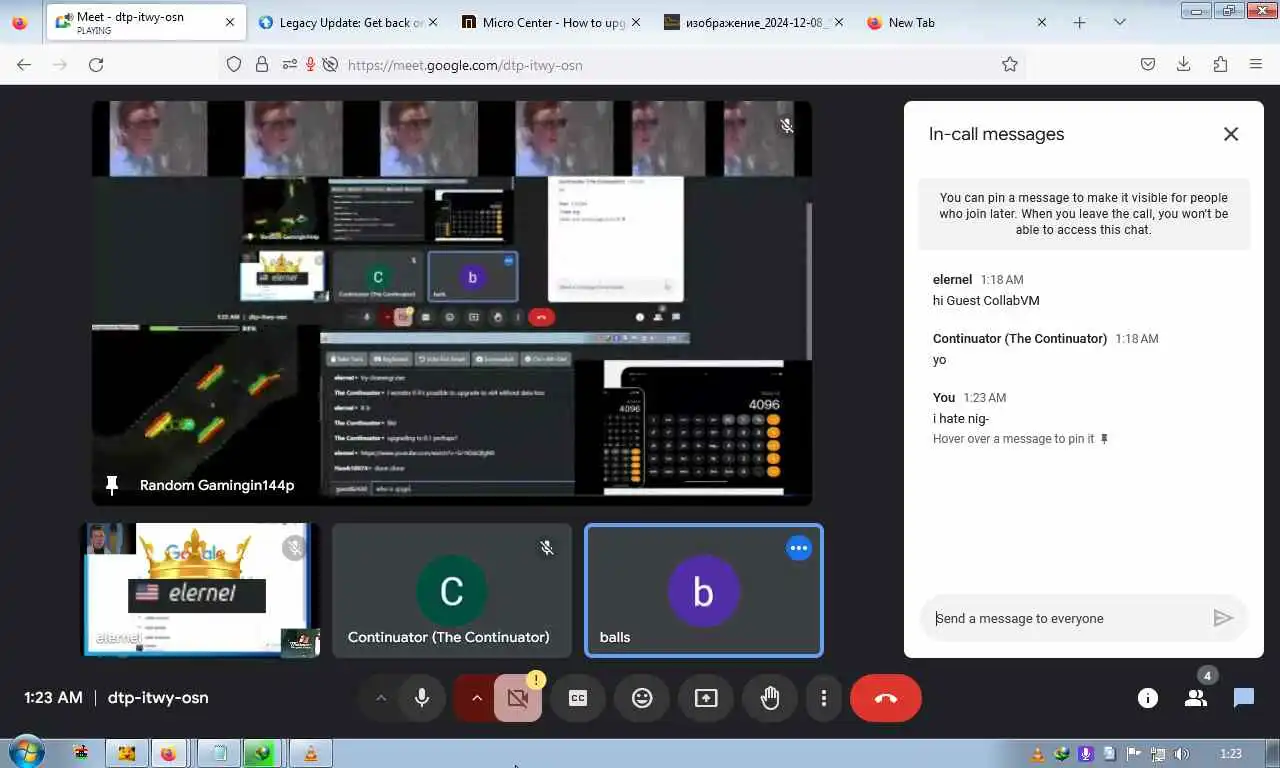The width and height of the screenshot is (1280, 768).
Task: Open the Windows Start button
Action: pos(25,753)
